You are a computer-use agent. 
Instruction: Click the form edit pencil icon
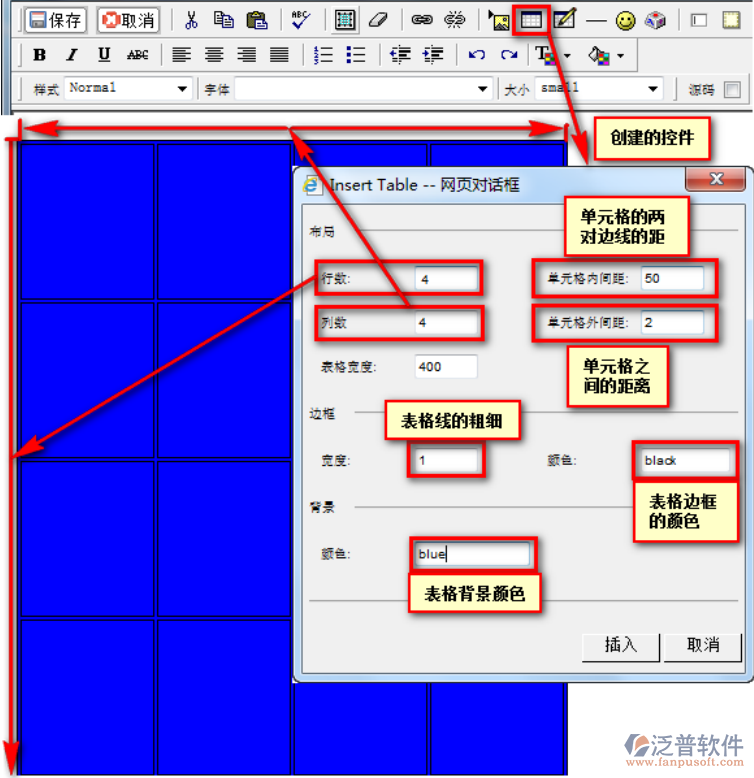point(565,20)
